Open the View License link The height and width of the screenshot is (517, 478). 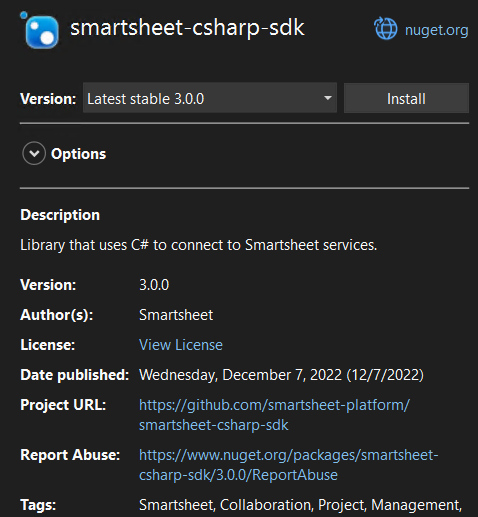click(181, 345)
